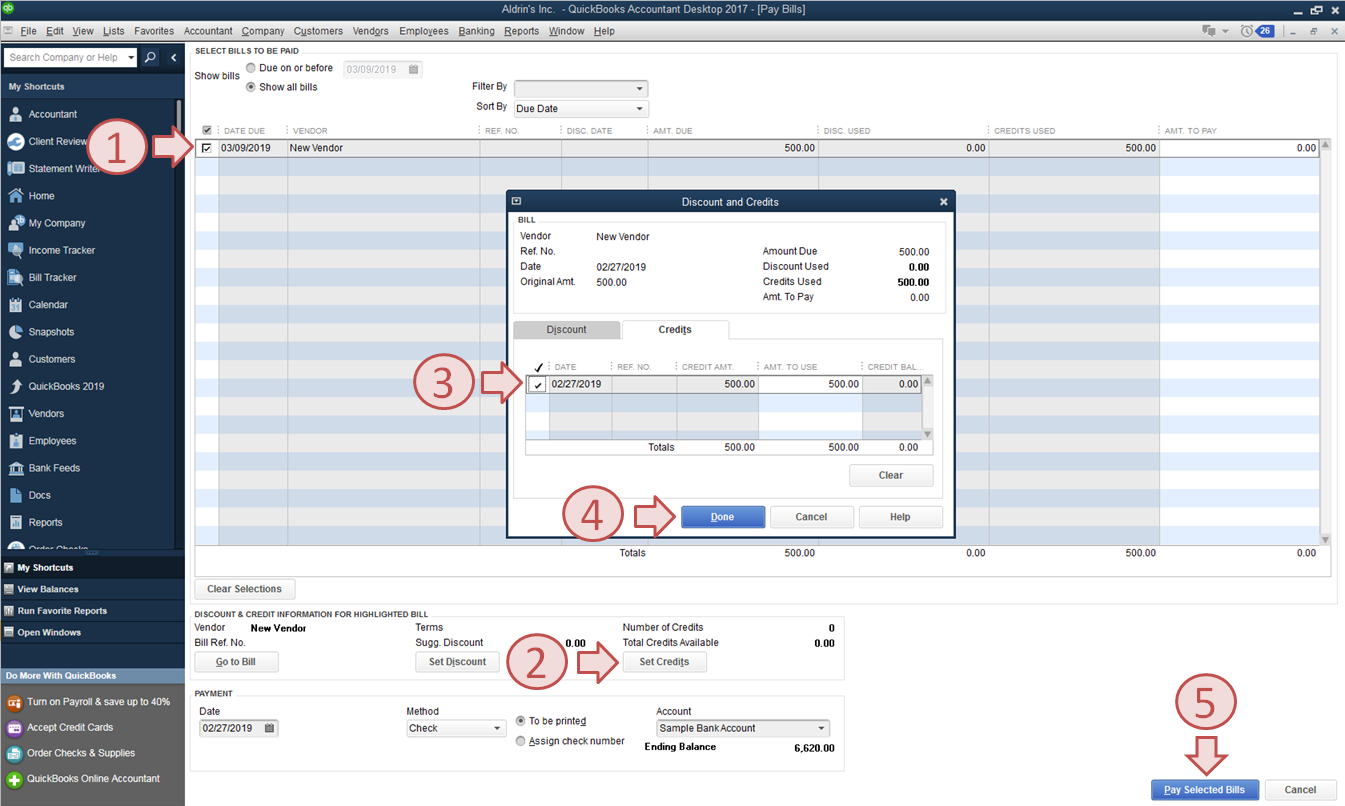
Task: Open the Banking menu
Action: coord(477,31)
